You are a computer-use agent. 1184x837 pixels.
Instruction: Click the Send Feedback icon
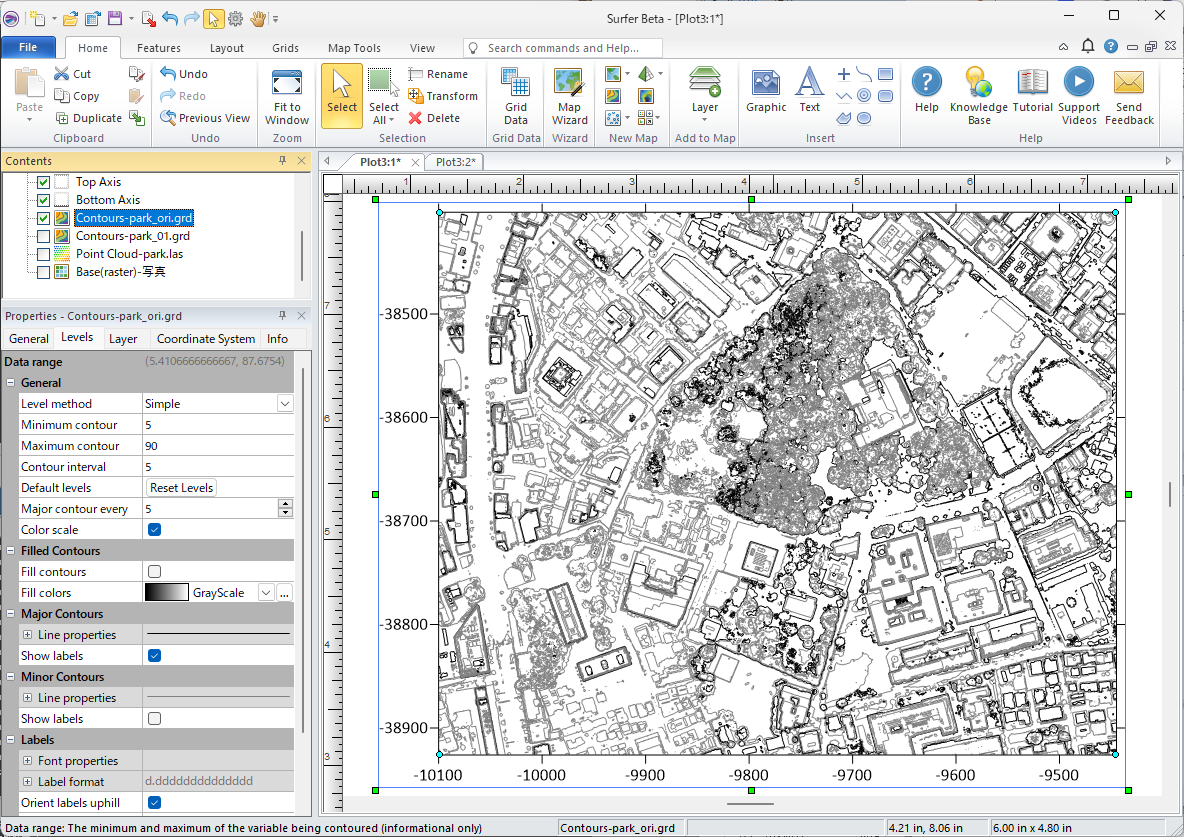click(1129, 95)
